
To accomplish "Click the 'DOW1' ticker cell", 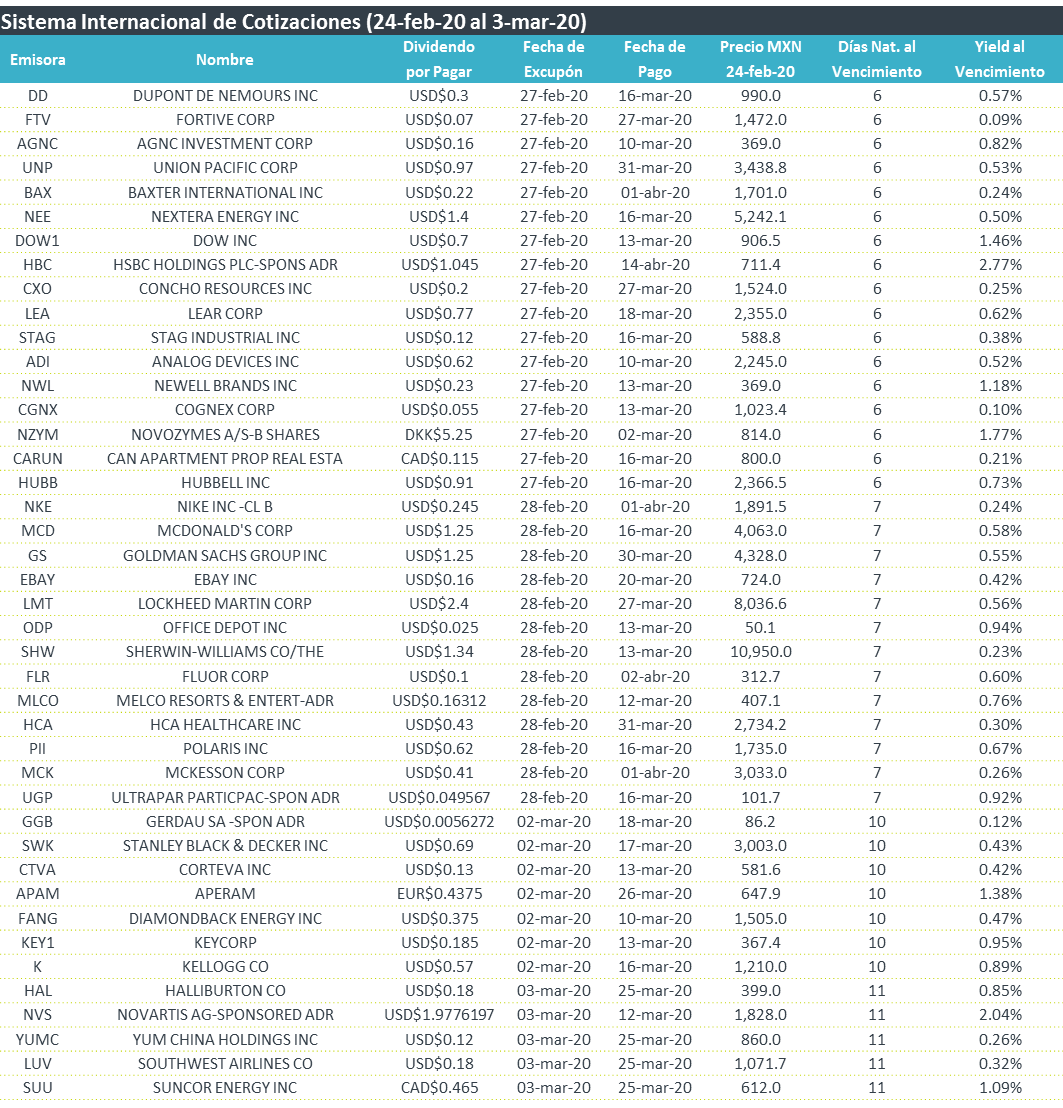I will coord(37,240).
